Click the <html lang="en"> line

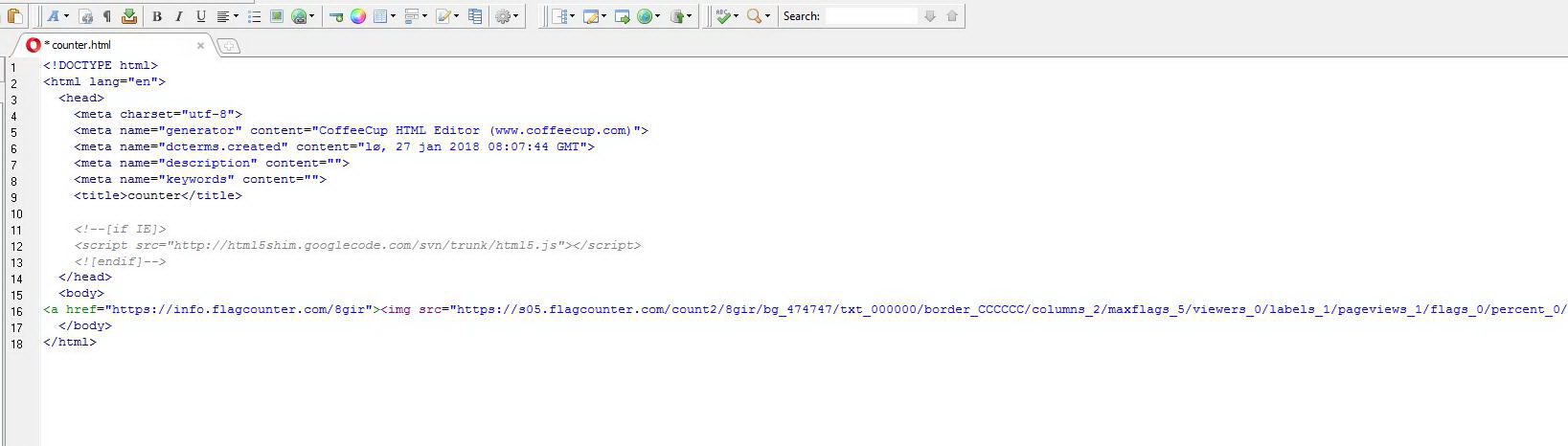104,82
